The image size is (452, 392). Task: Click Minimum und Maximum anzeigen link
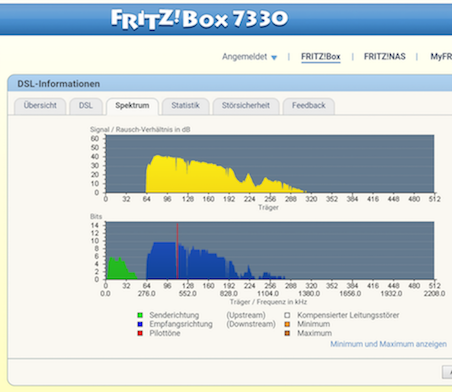(388, 344)
